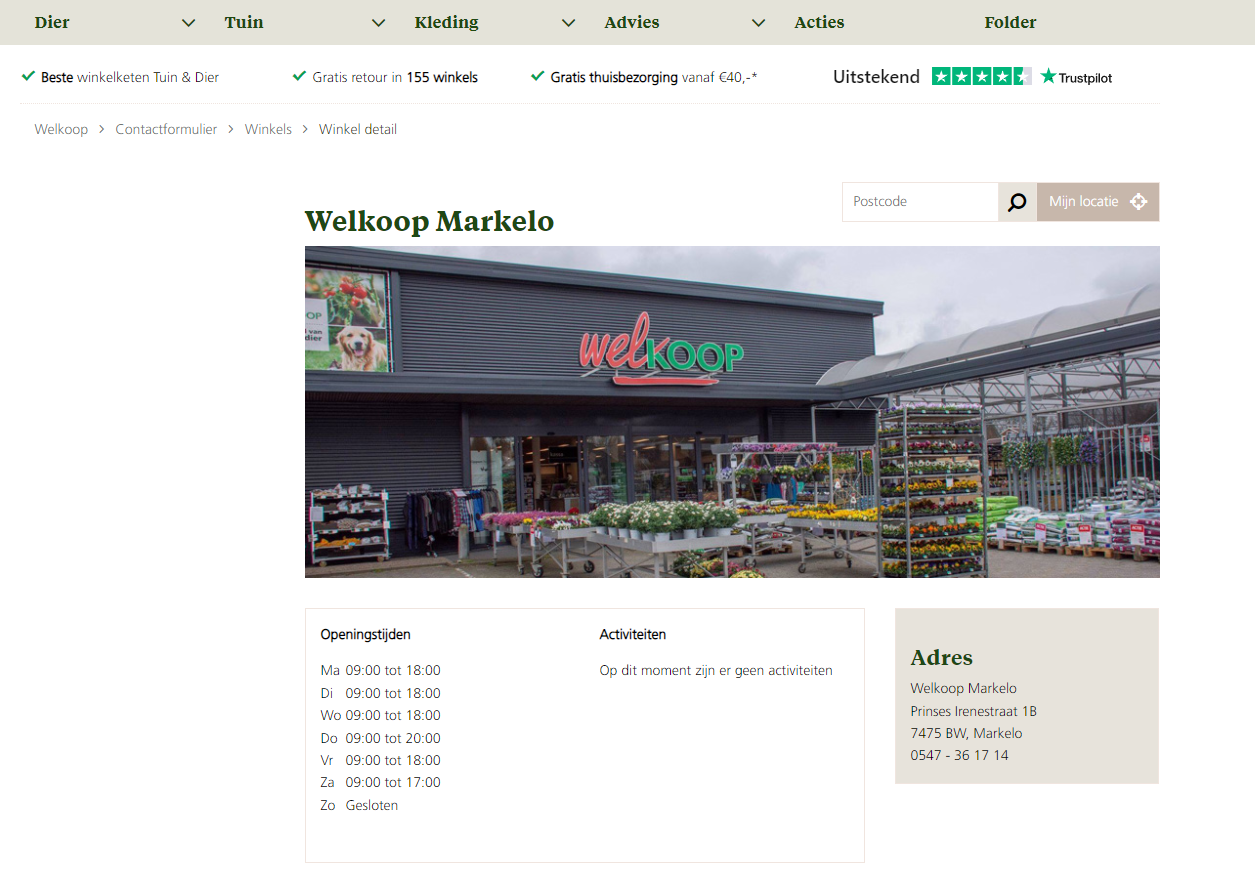Expand the Tuin menu chevron
Screen dimensions: 1255x890
378,23
